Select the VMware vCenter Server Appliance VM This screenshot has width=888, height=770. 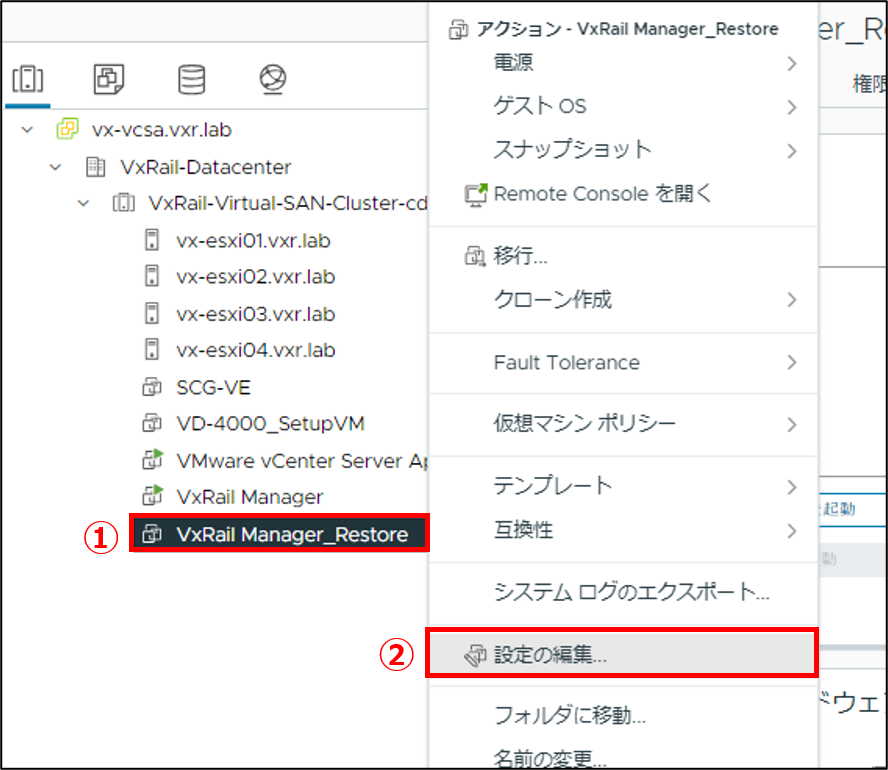[x=302, y=460]
